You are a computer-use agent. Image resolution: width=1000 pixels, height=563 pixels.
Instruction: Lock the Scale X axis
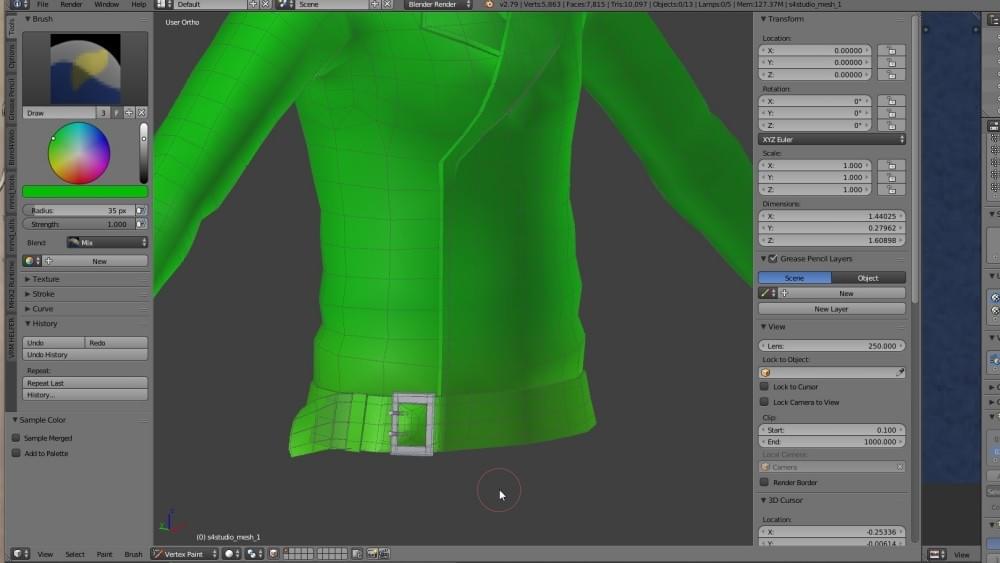[891, 165]
